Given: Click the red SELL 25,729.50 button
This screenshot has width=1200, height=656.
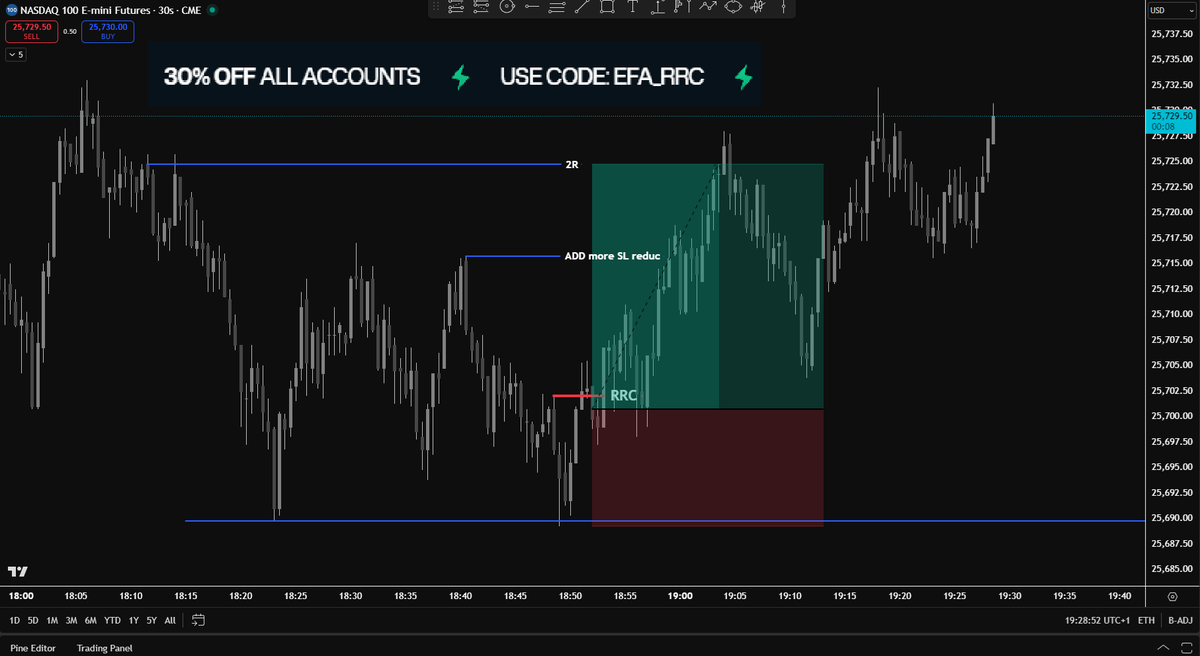Looking at the screenshot, I should 31,31.
